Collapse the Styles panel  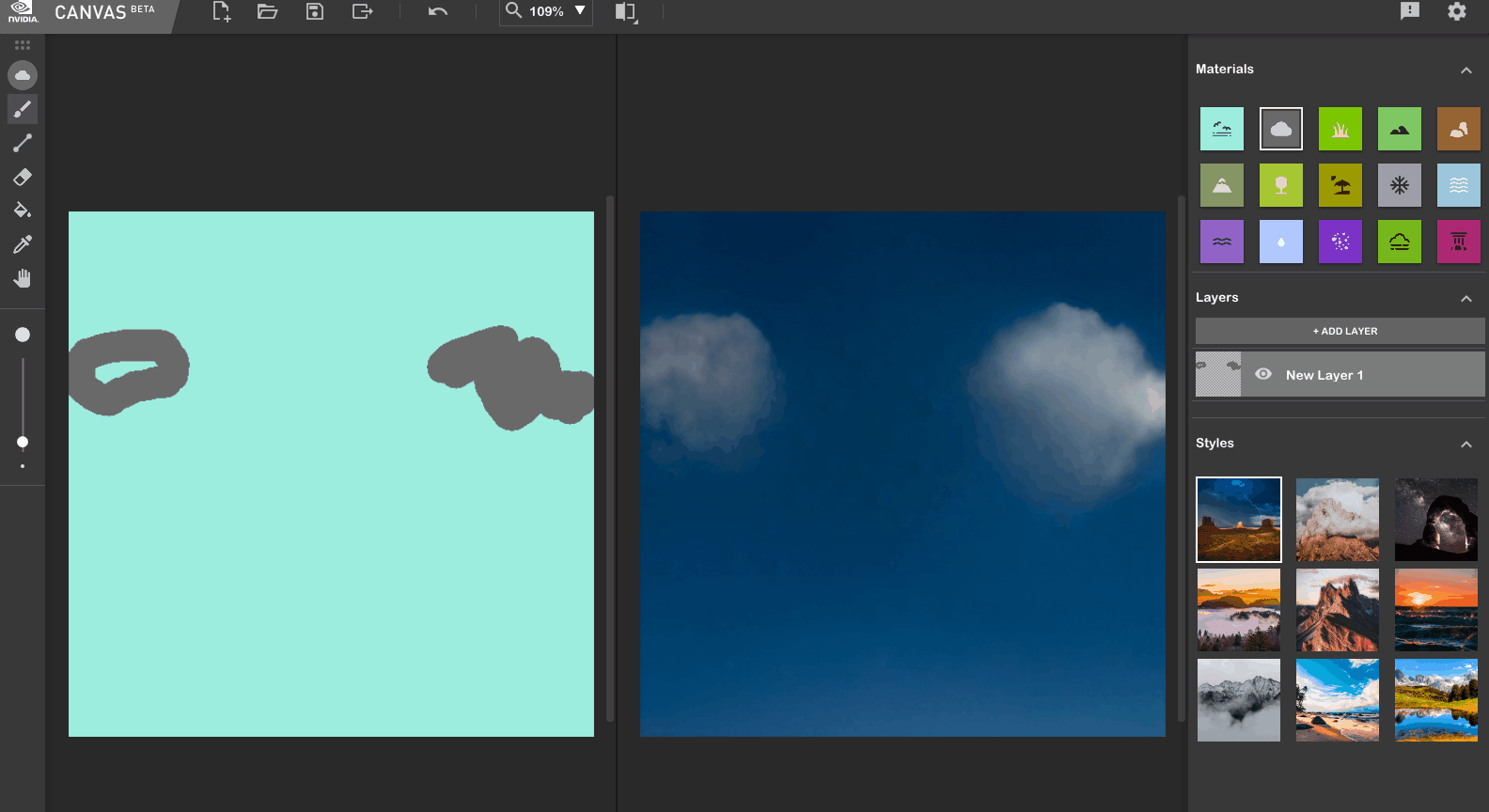tap(1465, 444)
